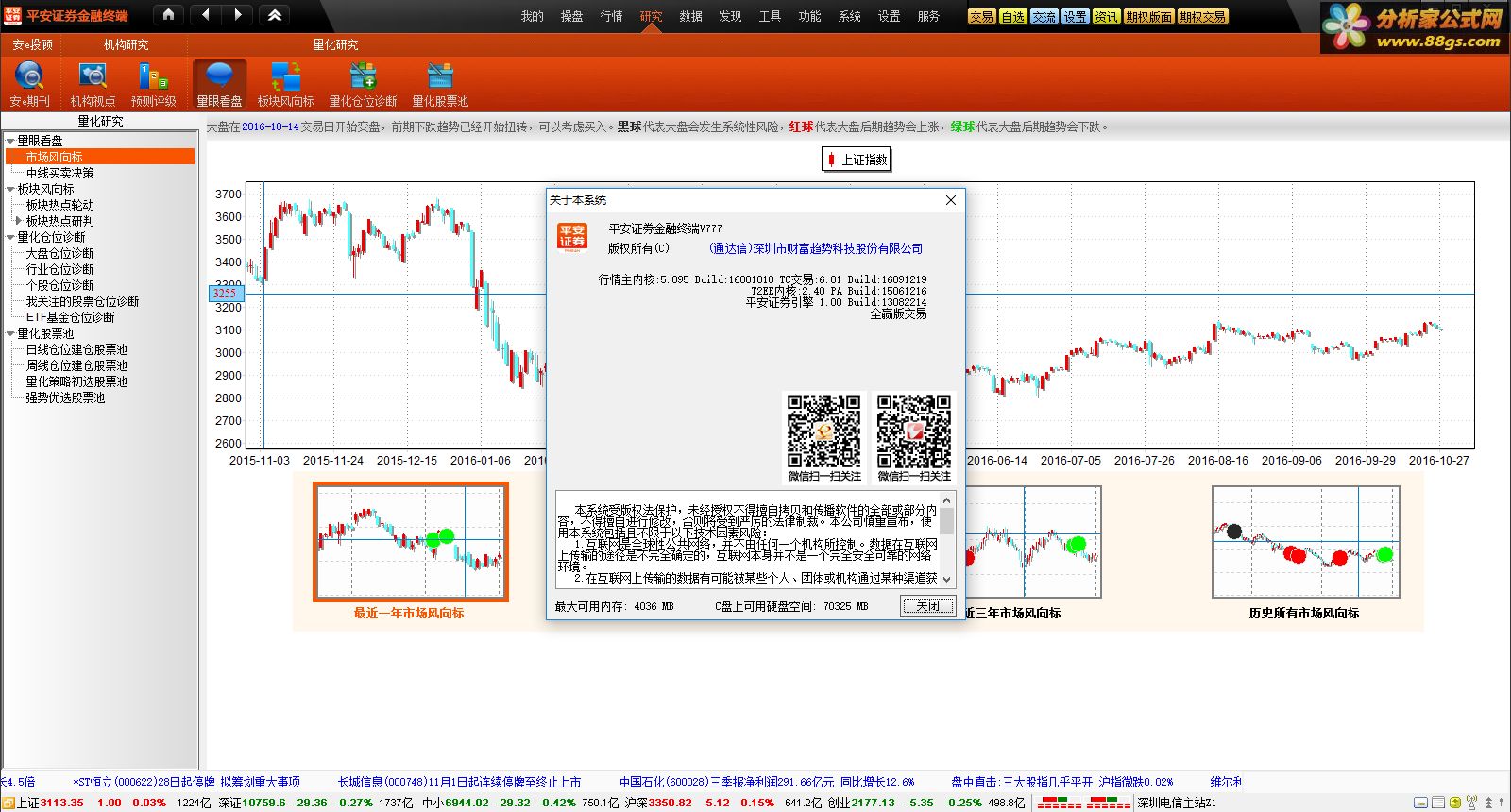
Task: Open the 服务 menu
Action: [928, 16]
